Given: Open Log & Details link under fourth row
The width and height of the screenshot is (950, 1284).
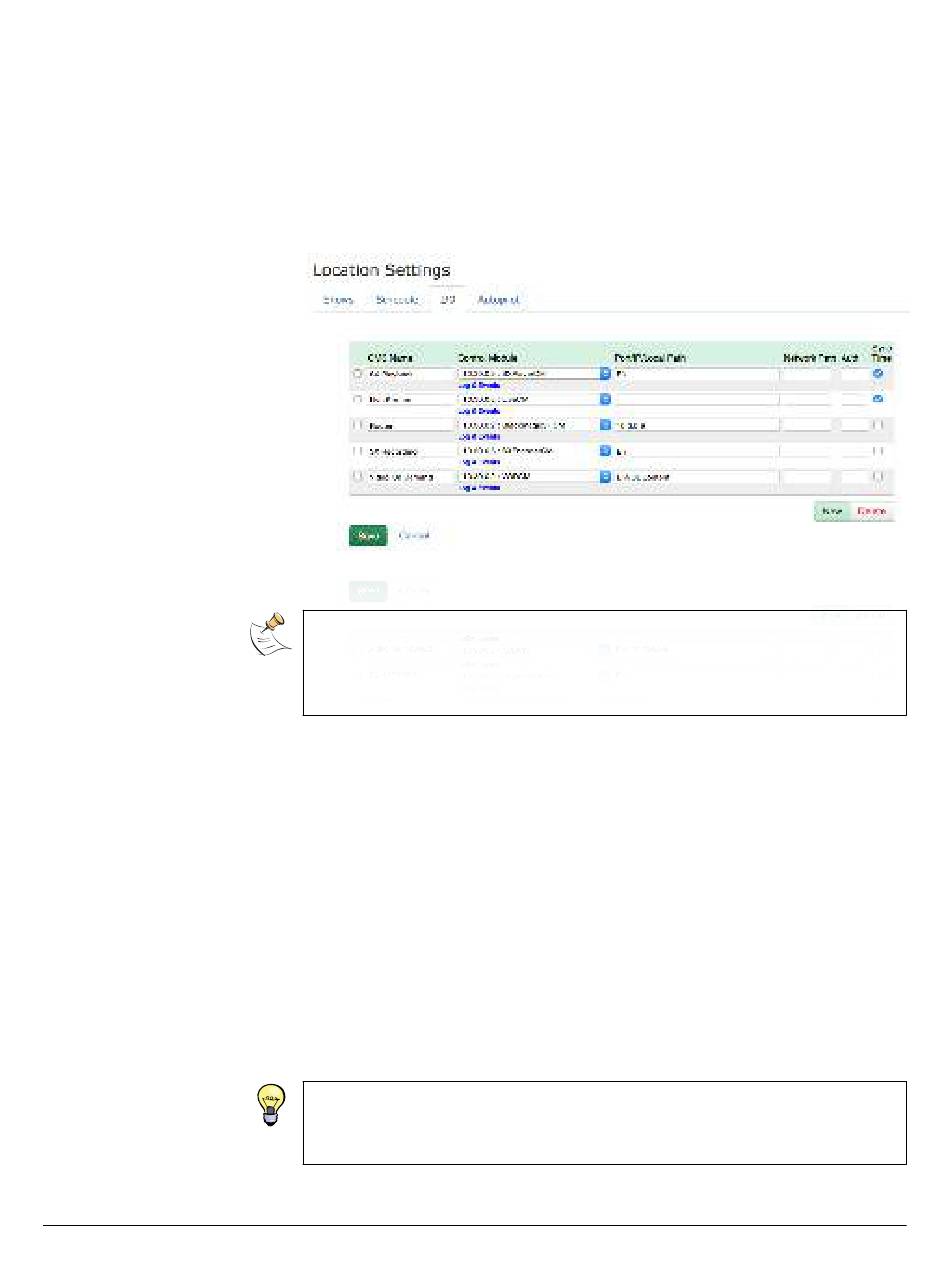Looking at the screenshot, I should (x=479, y=462).
